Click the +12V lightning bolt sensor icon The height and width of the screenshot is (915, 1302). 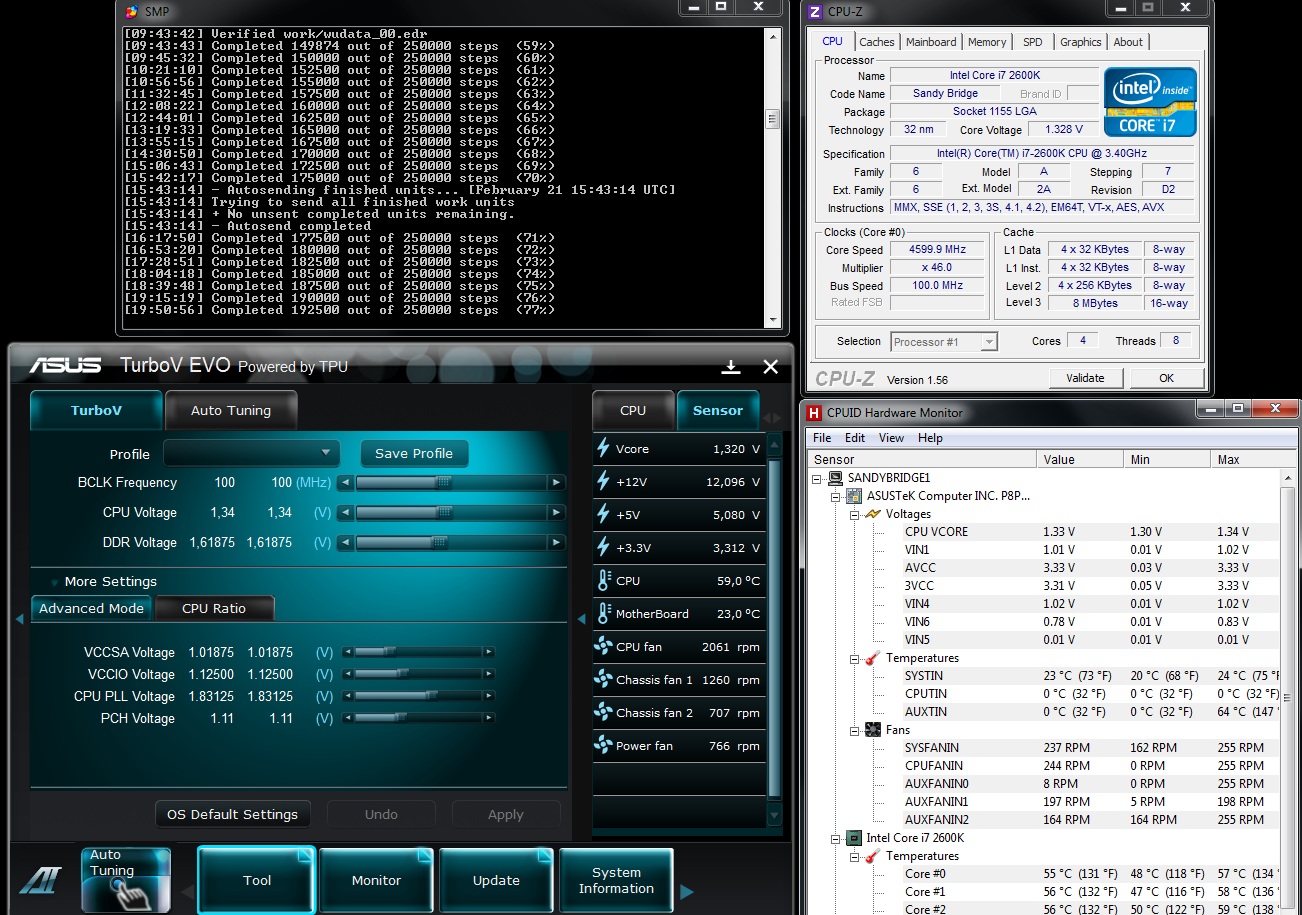pyautogui.click(x=603, y=482)
